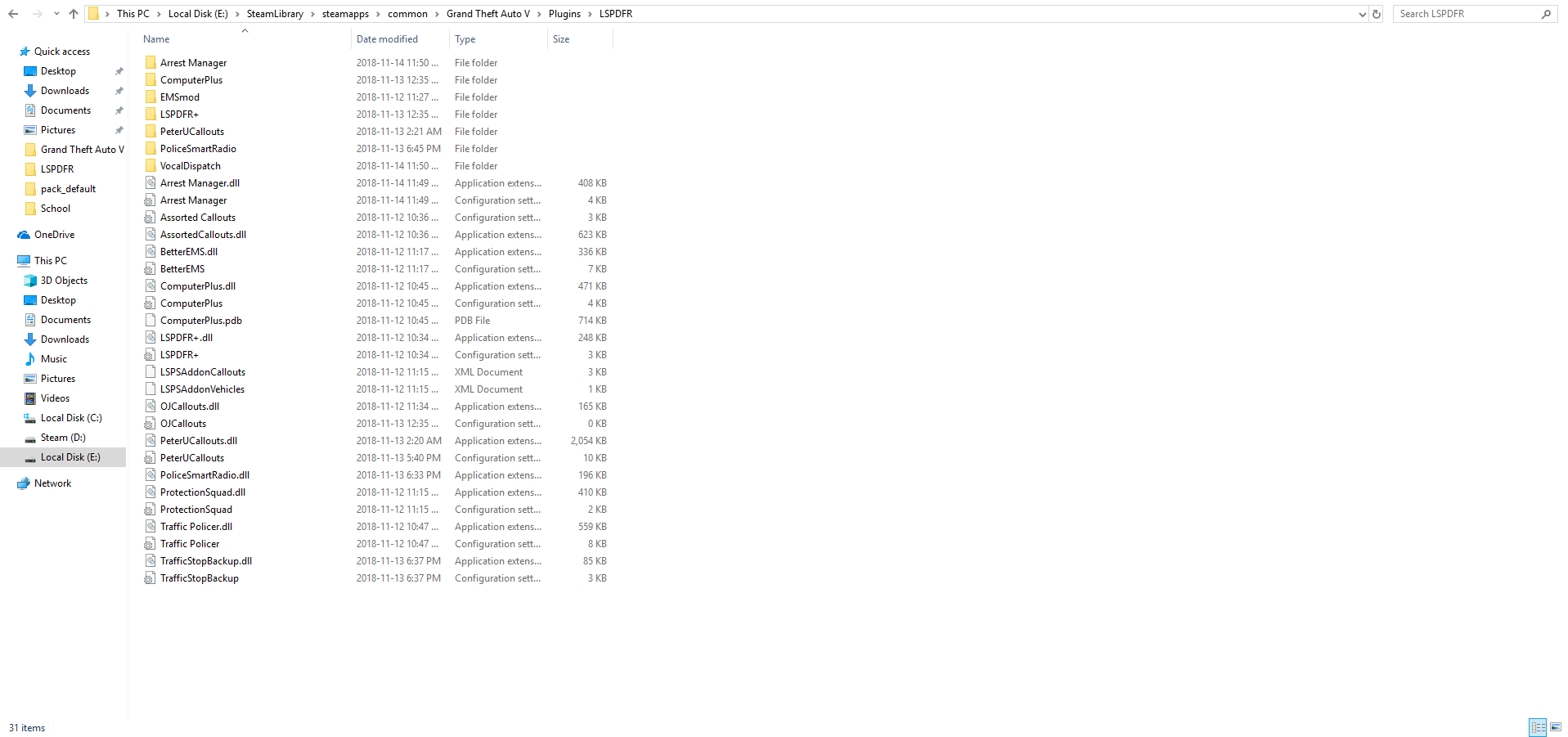Open address bar history dropdown
Image resolution: width=1568 pixels, height=737 pixels.
click(x=1362, y=14)
